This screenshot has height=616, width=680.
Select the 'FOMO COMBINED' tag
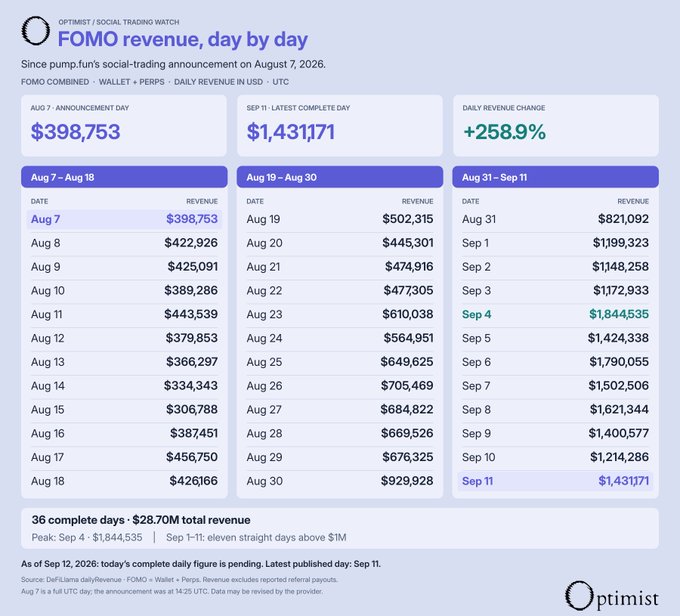(55, 82)
